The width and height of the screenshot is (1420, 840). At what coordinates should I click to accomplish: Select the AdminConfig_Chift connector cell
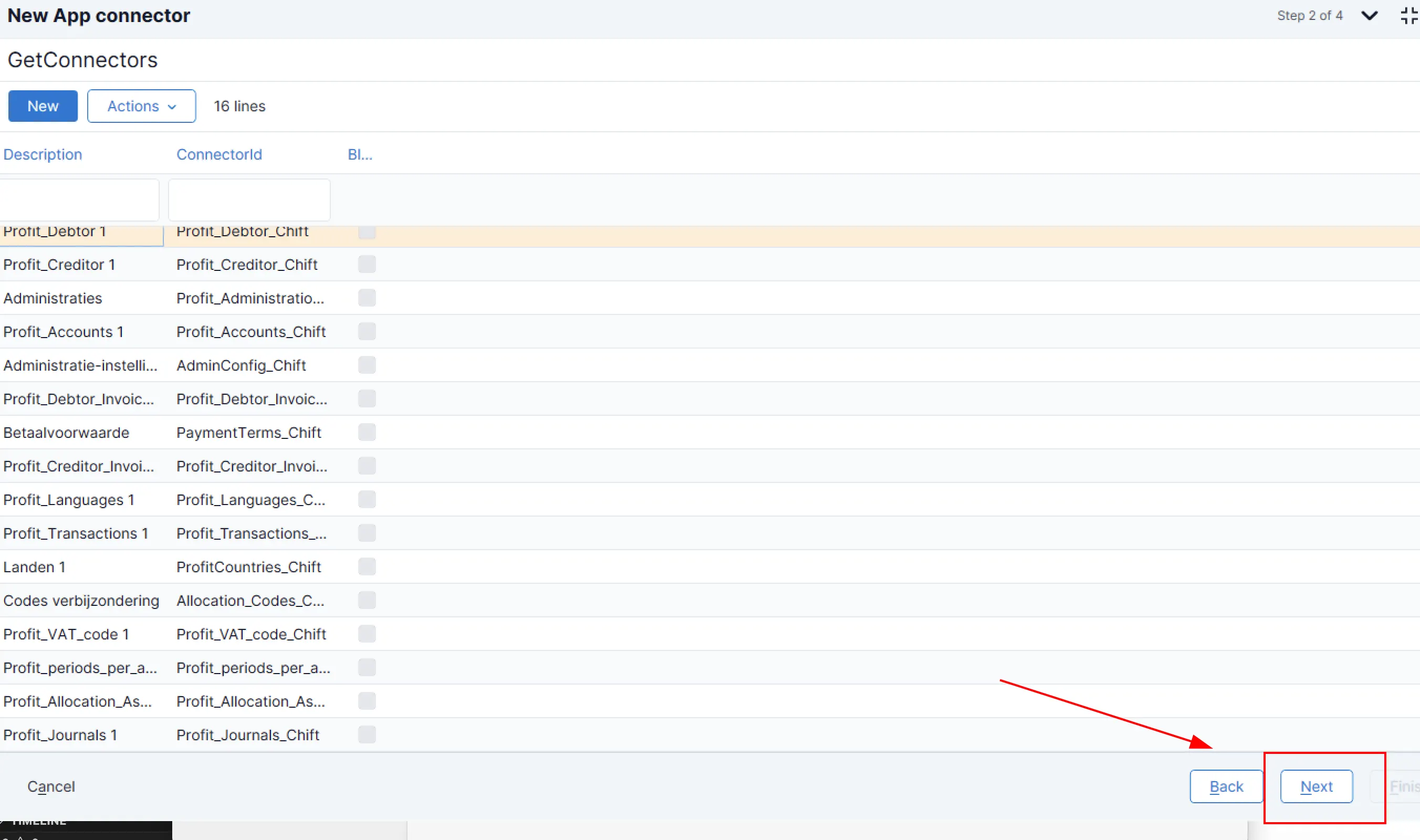click(x=241, y=365)
